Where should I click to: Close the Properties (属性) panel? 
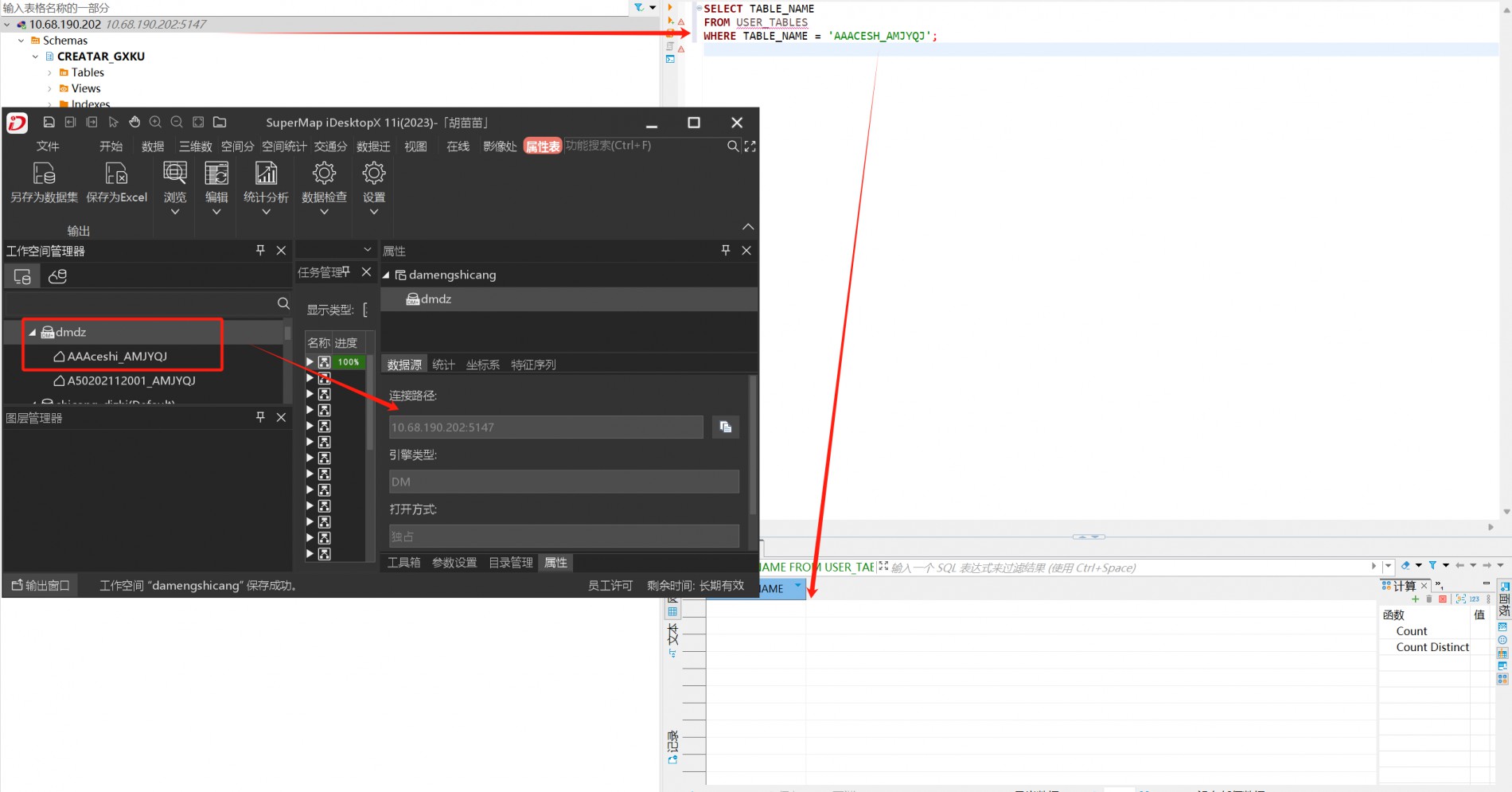pos(746,250)
